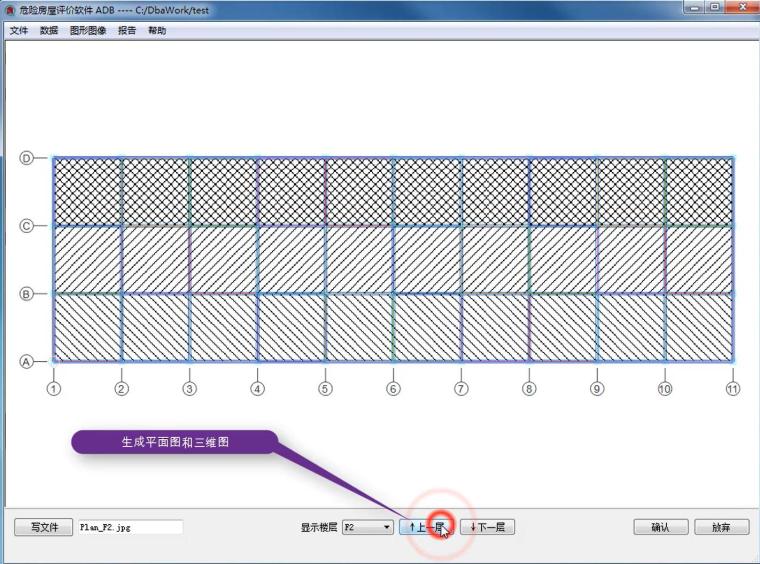Expand the 显示楼层 floor dropdown
This screenshot has height=564, width=760.
pos(367,527)
